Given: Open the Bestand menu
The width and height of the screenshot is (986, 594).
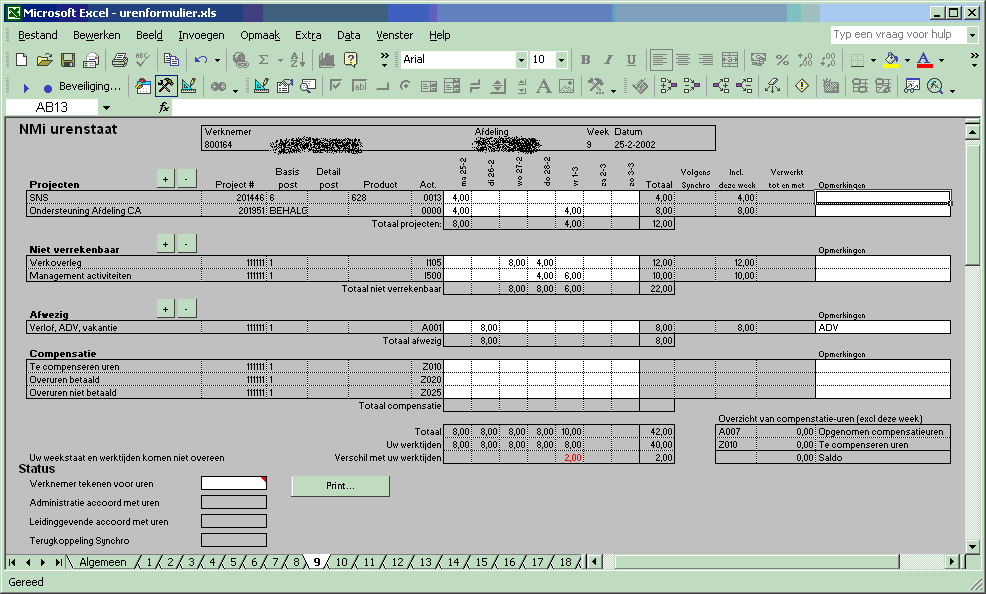Looking at the screenshot, I should pyautogui.click(x=38, y=35).
